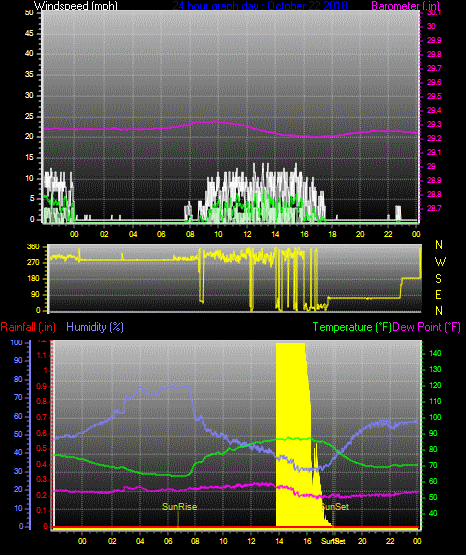Click the 0.9 rainfall axis value
Image resolution: width=466 pixels, height=555 pixels.
(x=42, y=386)
